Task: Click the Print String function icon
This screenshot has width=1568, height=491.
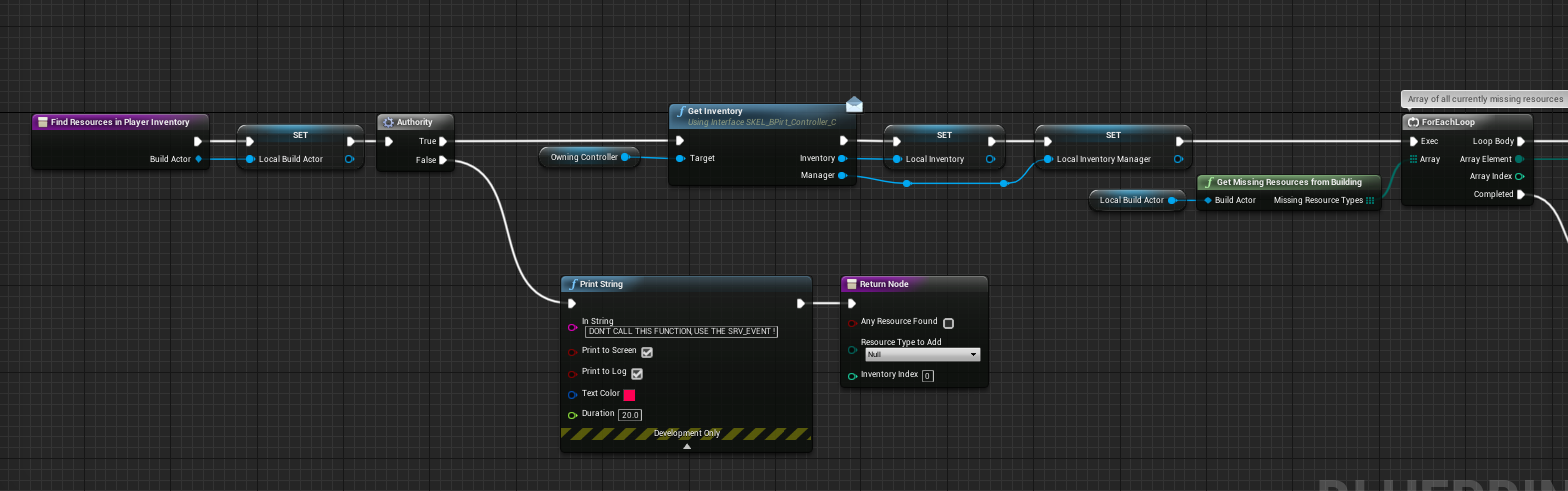Action: point(572,284)
